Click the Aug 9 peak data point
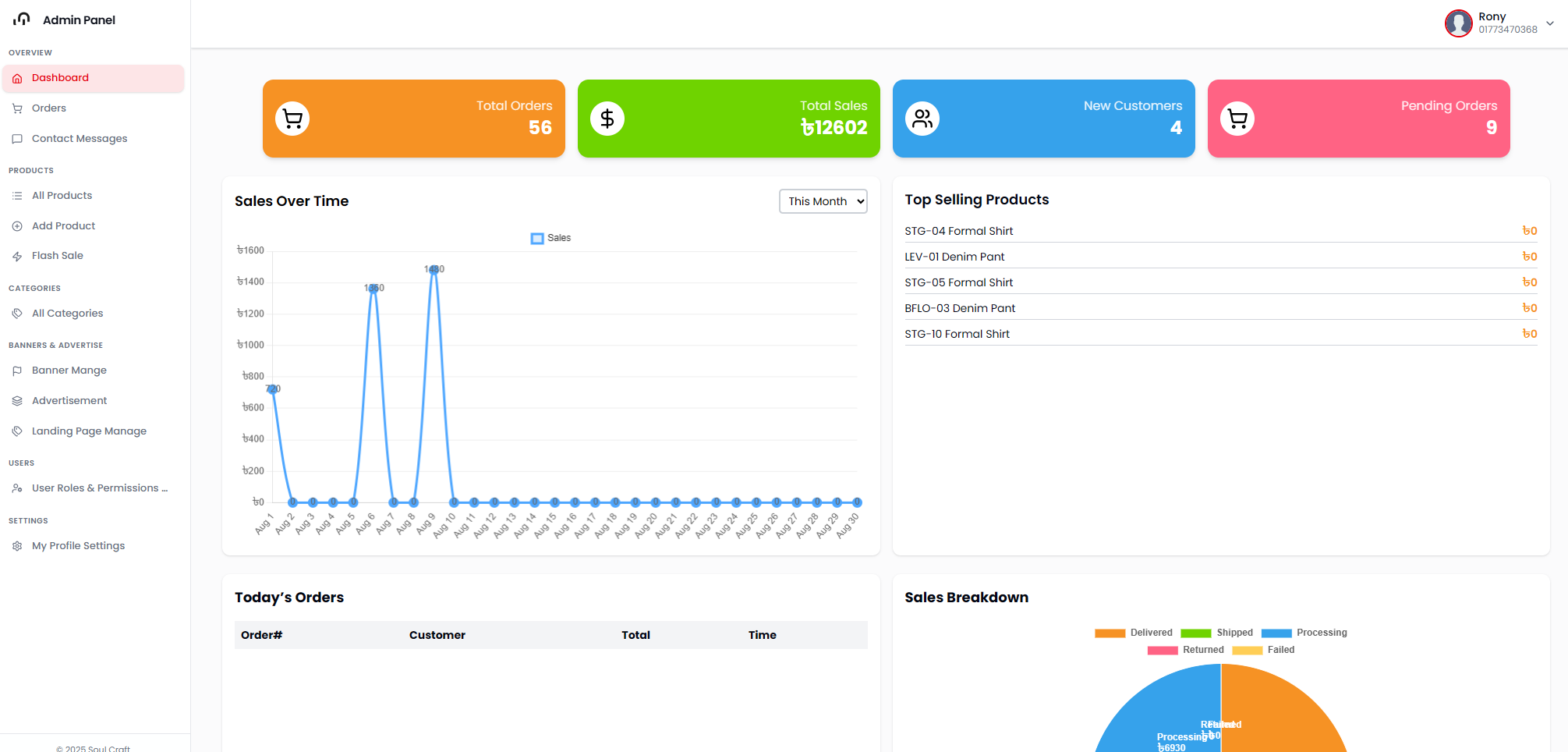1568x752 pixels. click(434, 270)
